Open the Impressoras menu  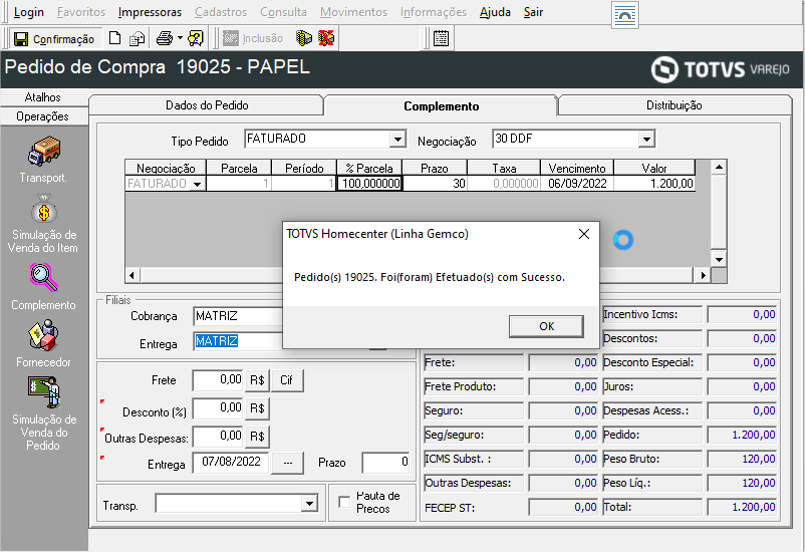point(150,12)
